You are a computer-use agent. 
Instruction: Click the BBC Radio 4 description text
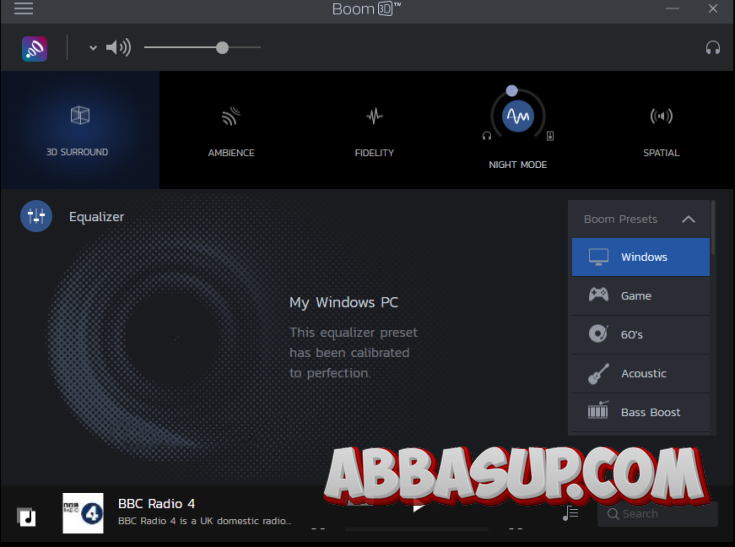click(205, 521)
